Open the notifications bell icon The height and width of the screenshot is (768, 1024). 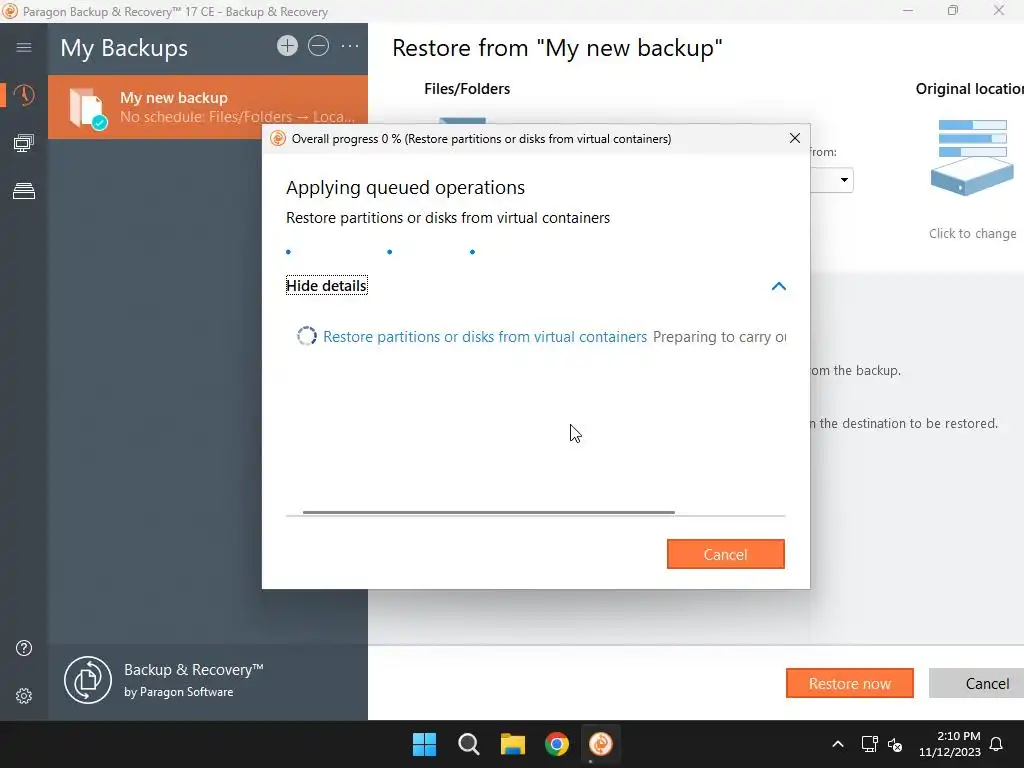click(996, 744)
